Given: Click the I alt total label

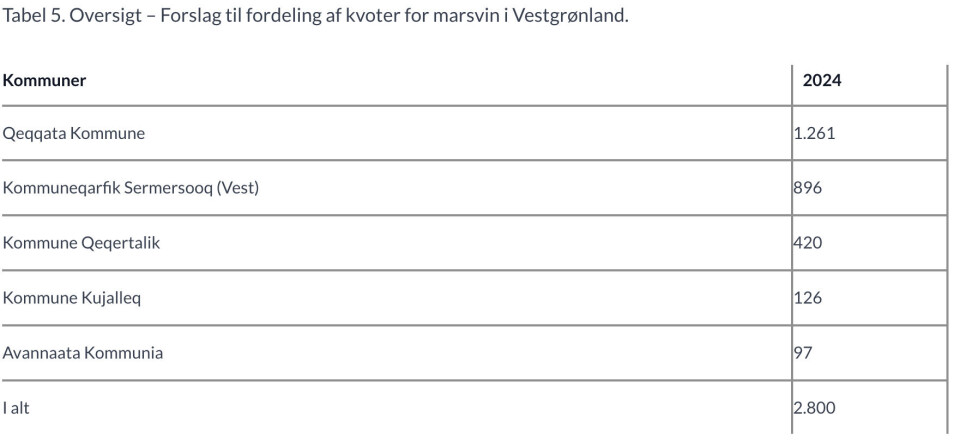Looking at the screenshot, I should [x=16, y=408].
